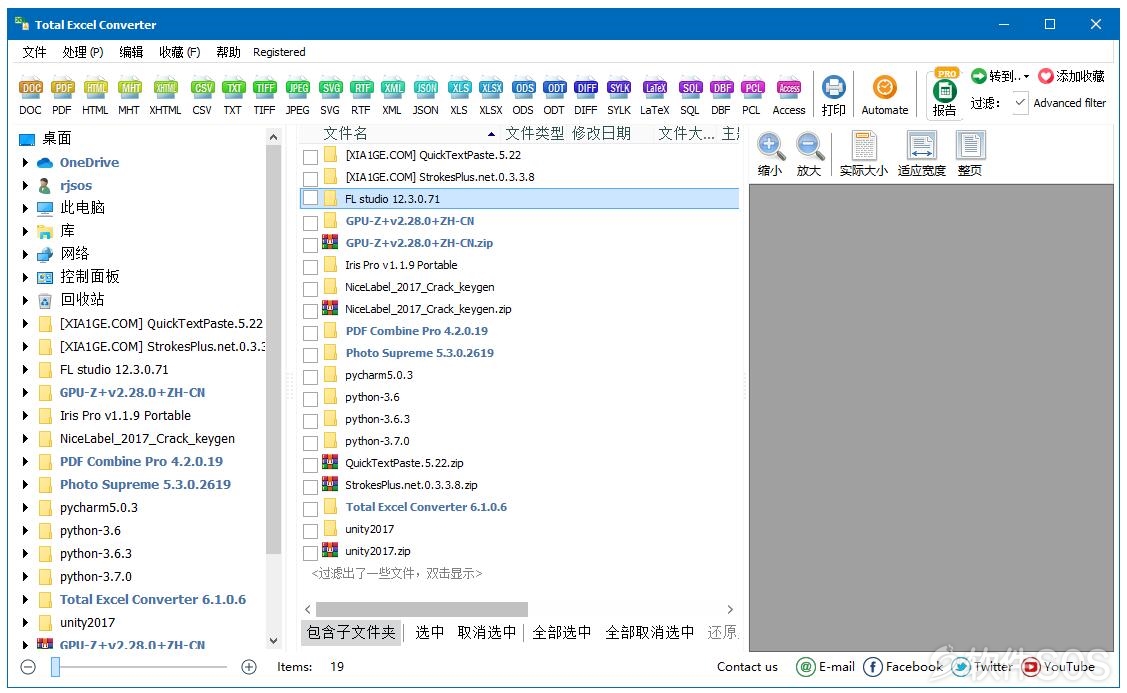Zoom in preview with 放大
Image resolution: width=1127 pixels, height=693 pixels.
(809, 154)
